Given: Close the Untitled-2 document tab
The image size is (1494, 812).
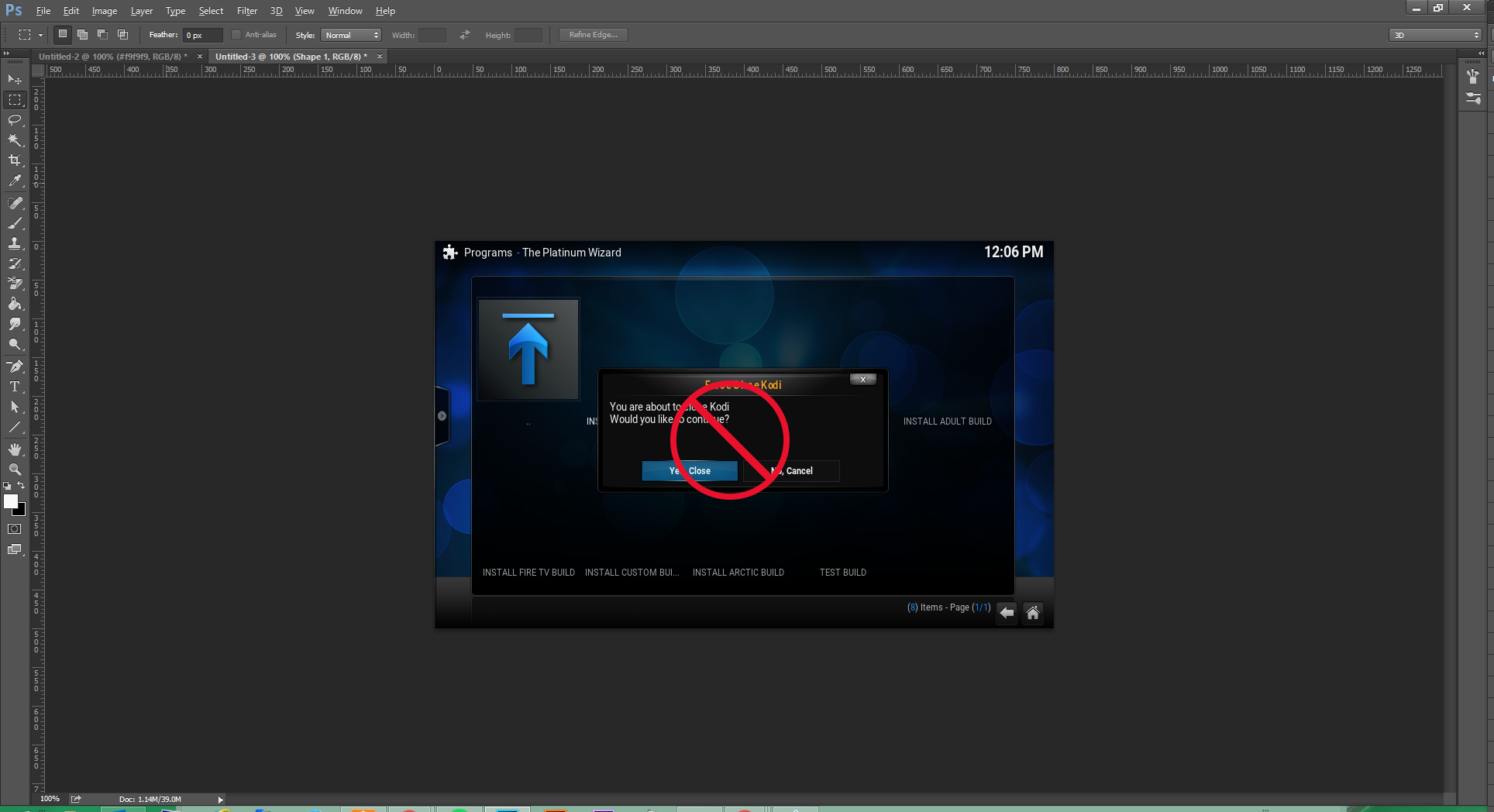Looking at the screenshot, I should [200, 57].
